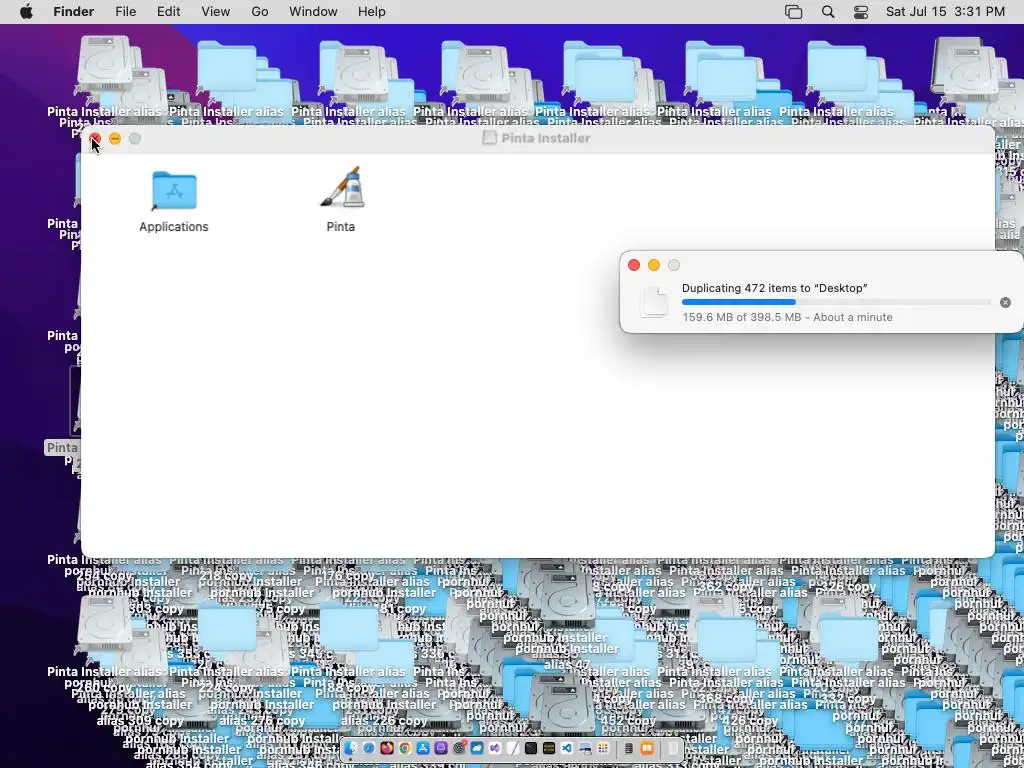Click the "Pinta" label under the app icon
The width and height of the screenshot is (1024, 768).
click(341, 227)
